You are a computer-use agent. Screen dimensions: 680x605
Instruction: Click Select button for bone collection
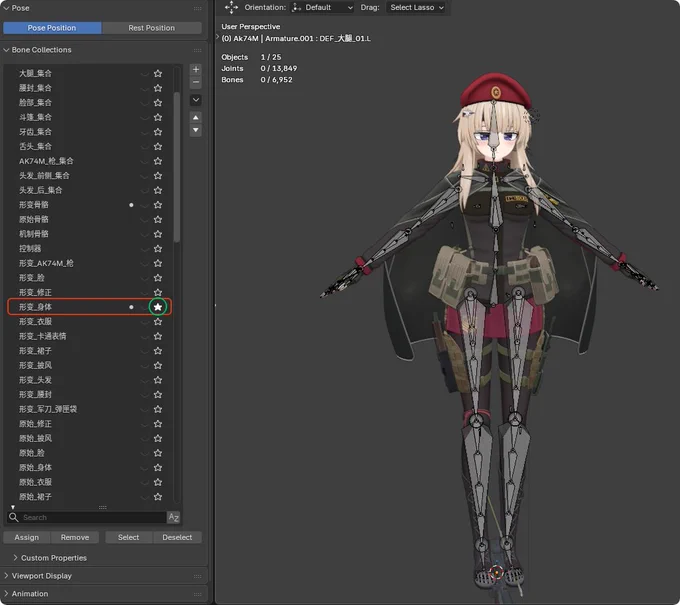(x=129, y=537)
